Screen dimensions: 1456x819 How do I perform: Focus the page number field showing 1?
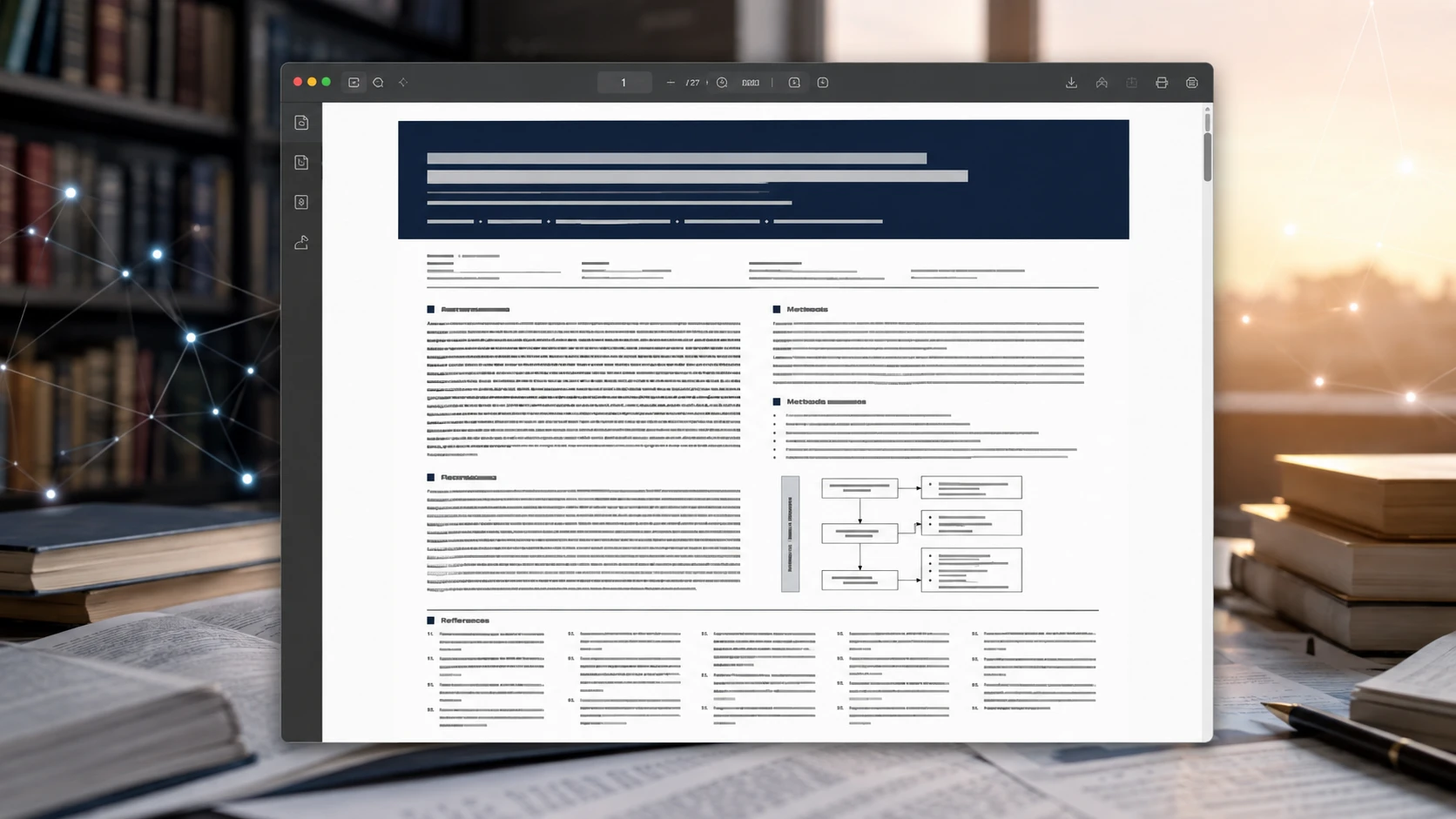point(624,83)
